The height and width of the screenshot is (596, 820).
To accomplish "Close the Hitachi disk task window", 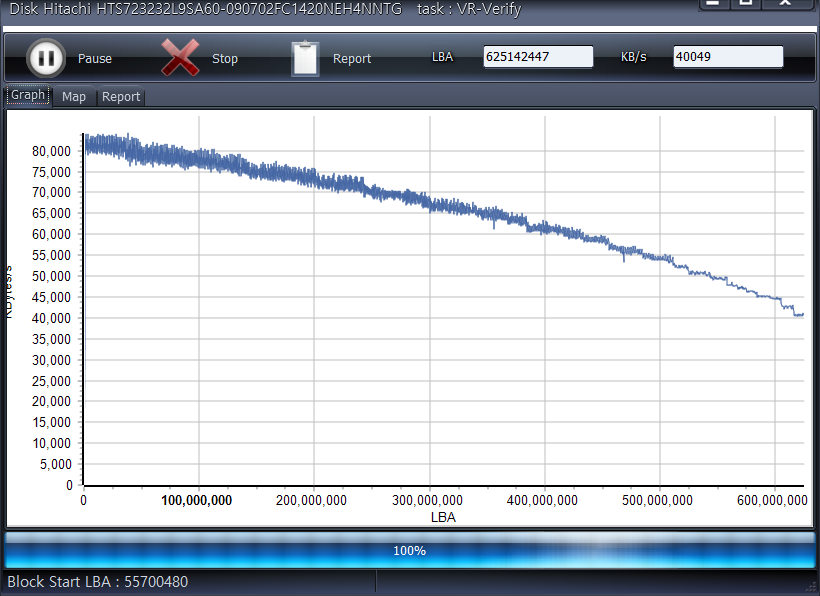I will (784, 4).
